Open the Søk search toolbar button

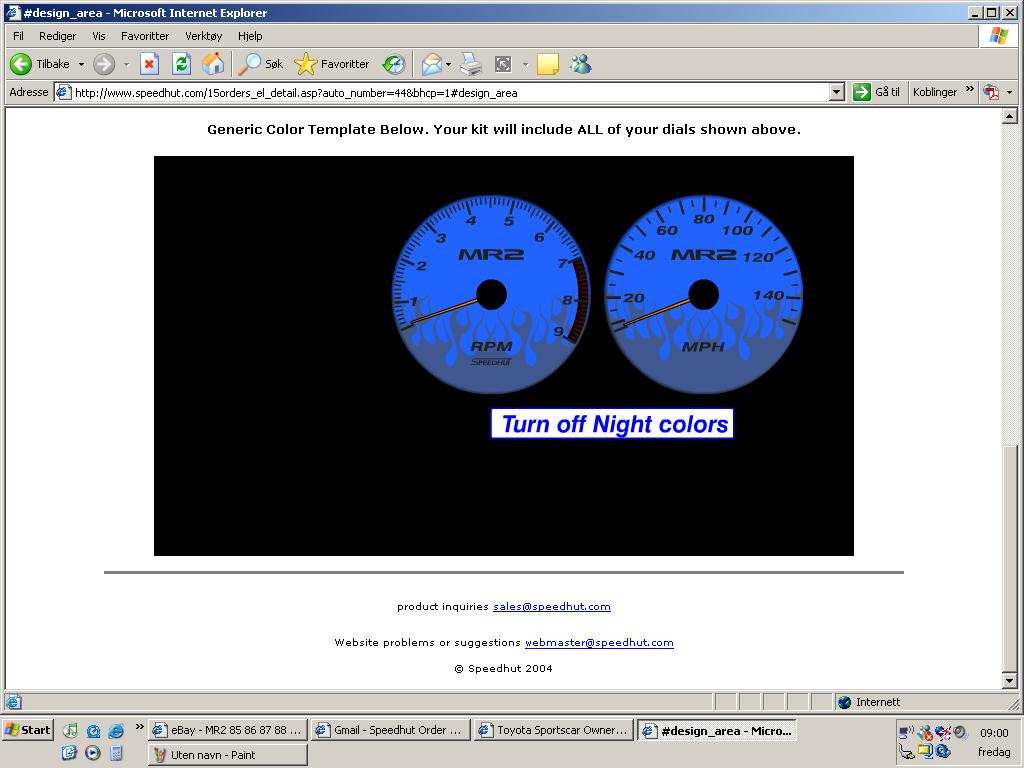(261, 64)
